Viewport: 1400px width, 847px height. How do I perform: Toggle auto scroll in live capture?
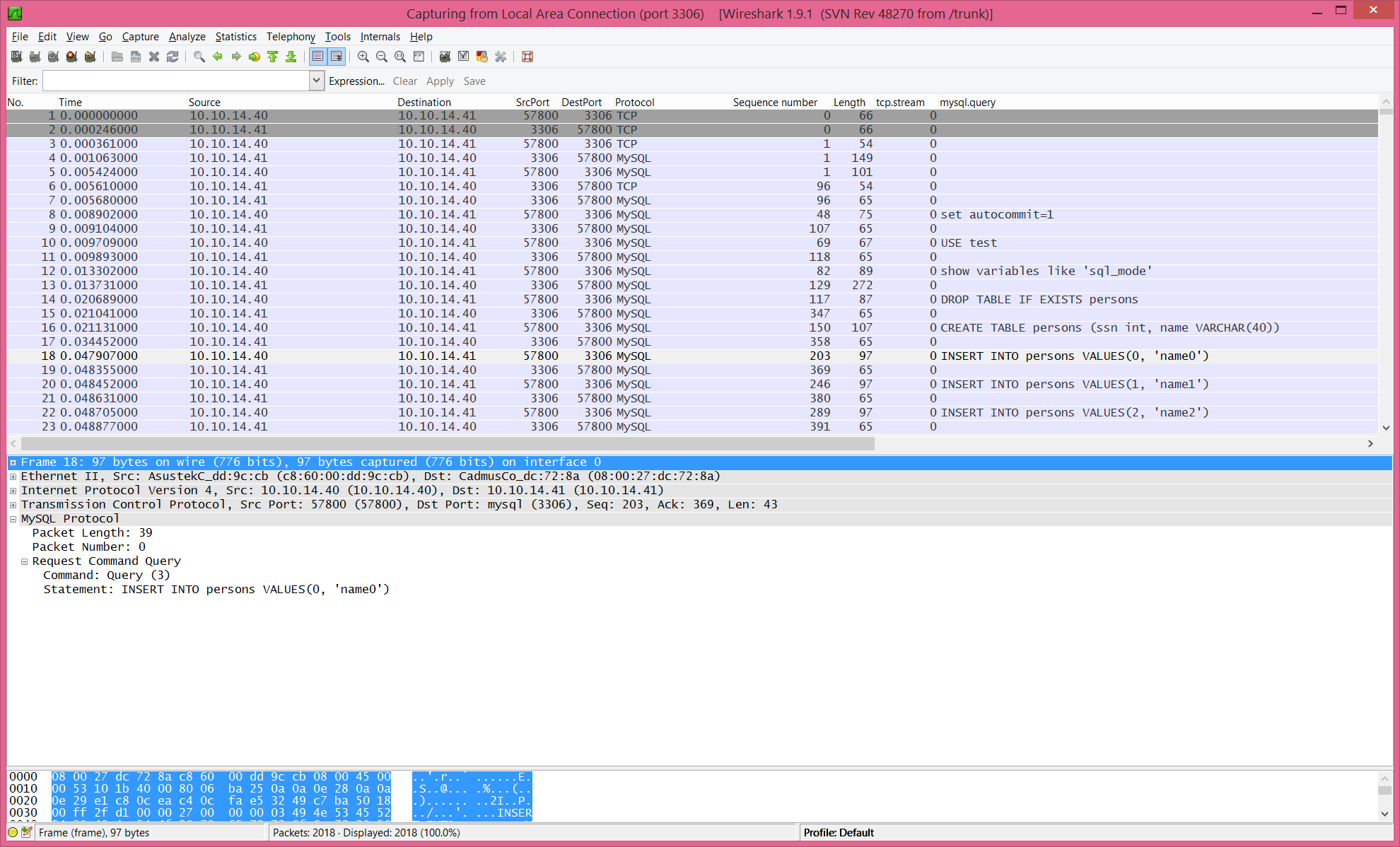click(x=337, y=57)
